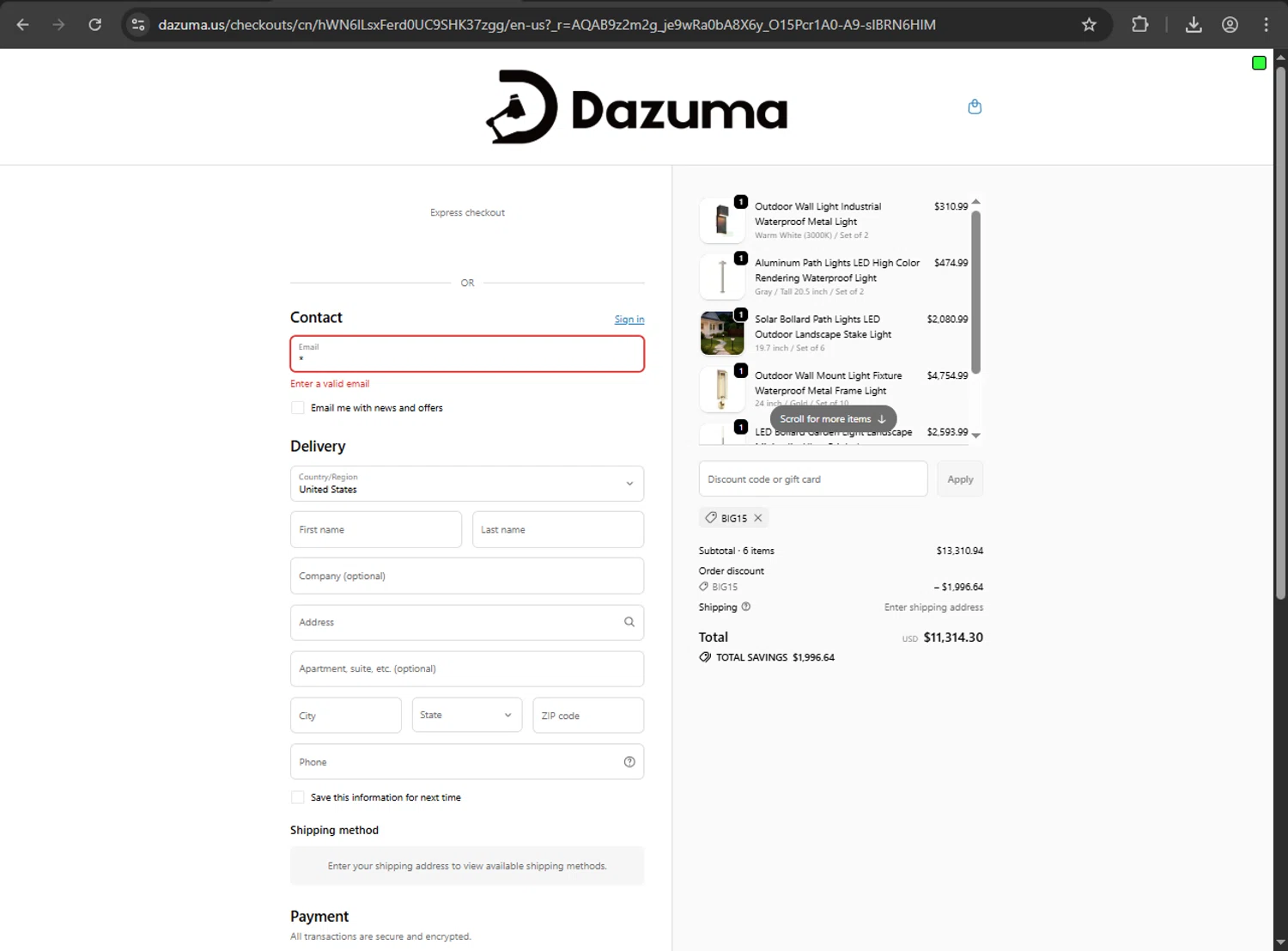Click the Dazuma logo
Screen dimensions: 1288x951
[x=636, y=107]
